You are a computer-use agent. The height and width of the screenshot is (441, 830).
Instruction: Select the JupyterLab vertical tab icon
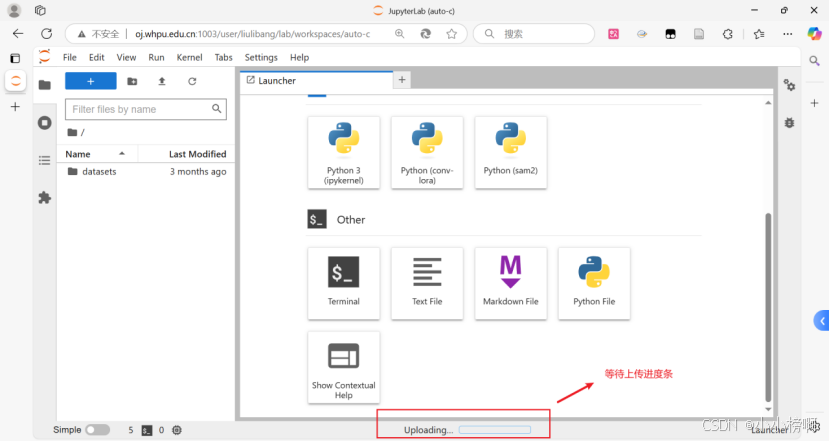(x=15, y=81)
